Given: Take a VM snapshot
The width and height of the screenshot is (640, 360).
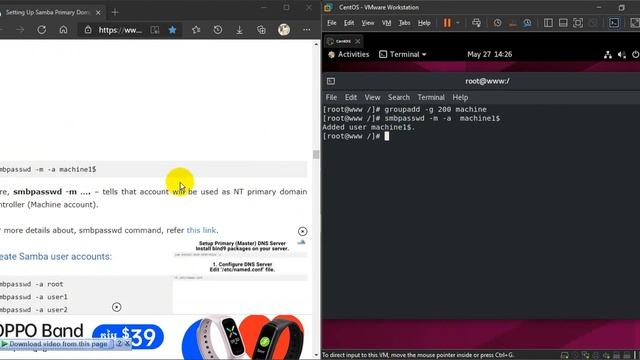Looking at the screenshot, I should (x=498, y=23).
